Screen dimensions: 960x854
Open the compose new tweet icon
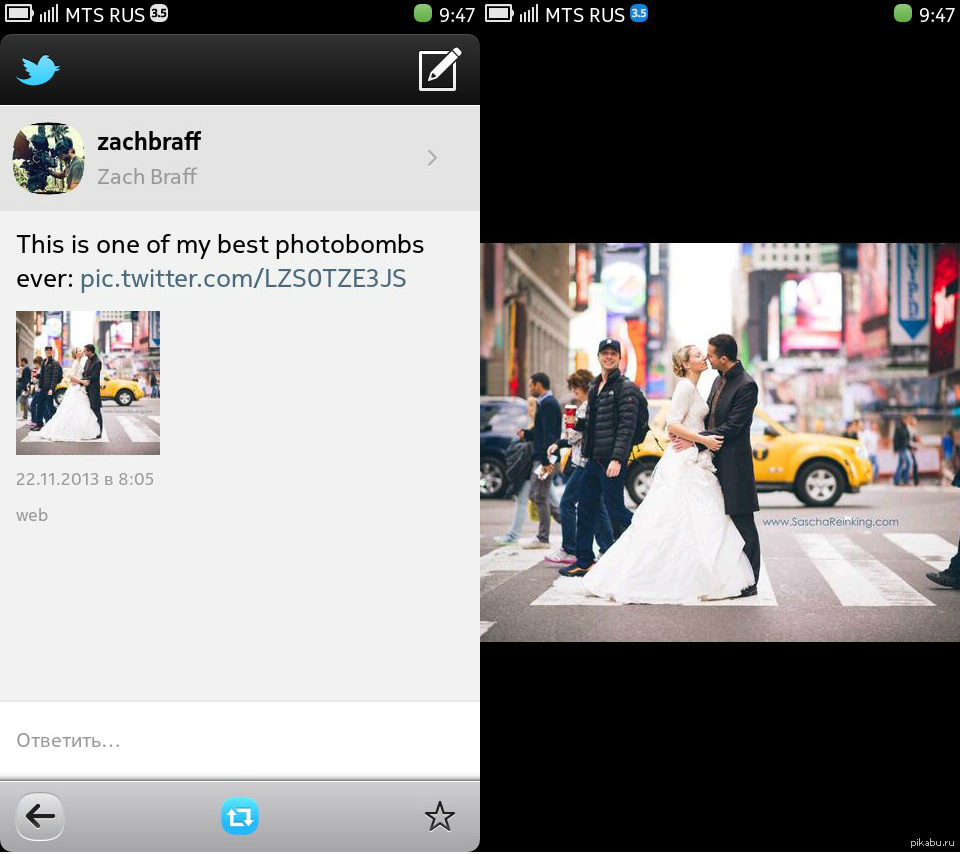[439, 69]
